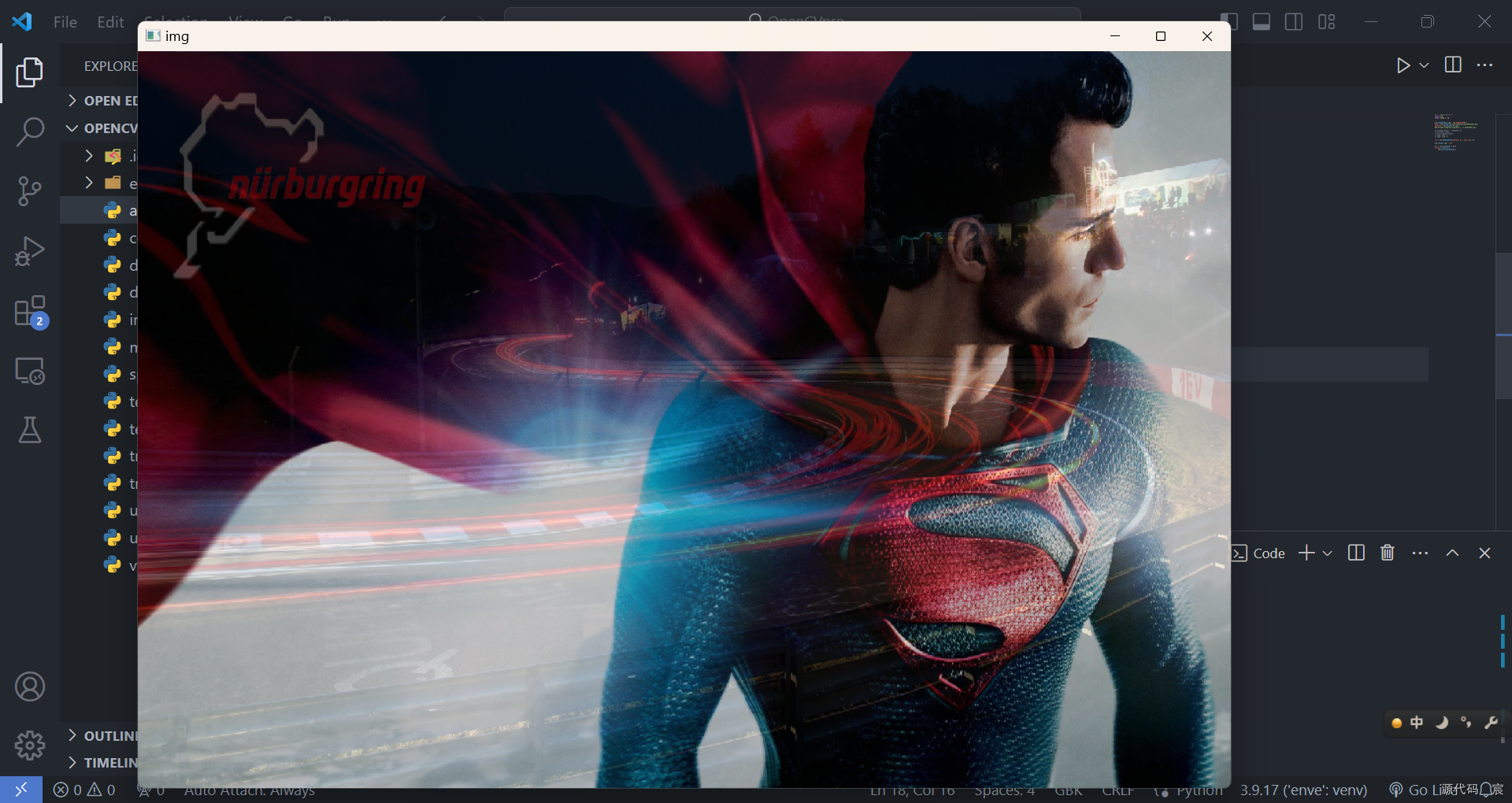Maximize terminal panel with up chevron
The image size is (1512, 803).
(x=1452, y=553)
